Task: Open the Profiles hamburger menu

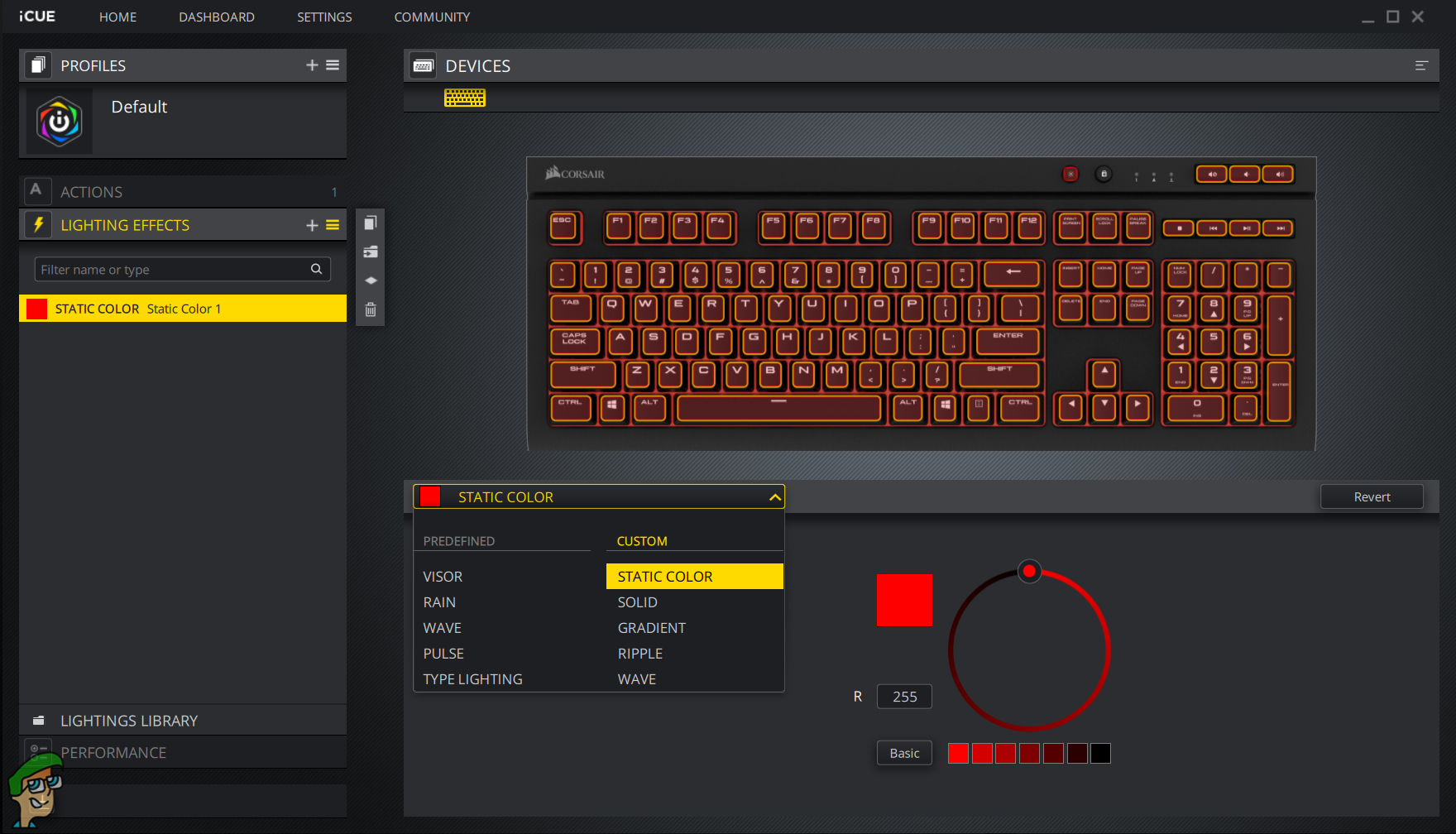Action: (x=333, y=65)
